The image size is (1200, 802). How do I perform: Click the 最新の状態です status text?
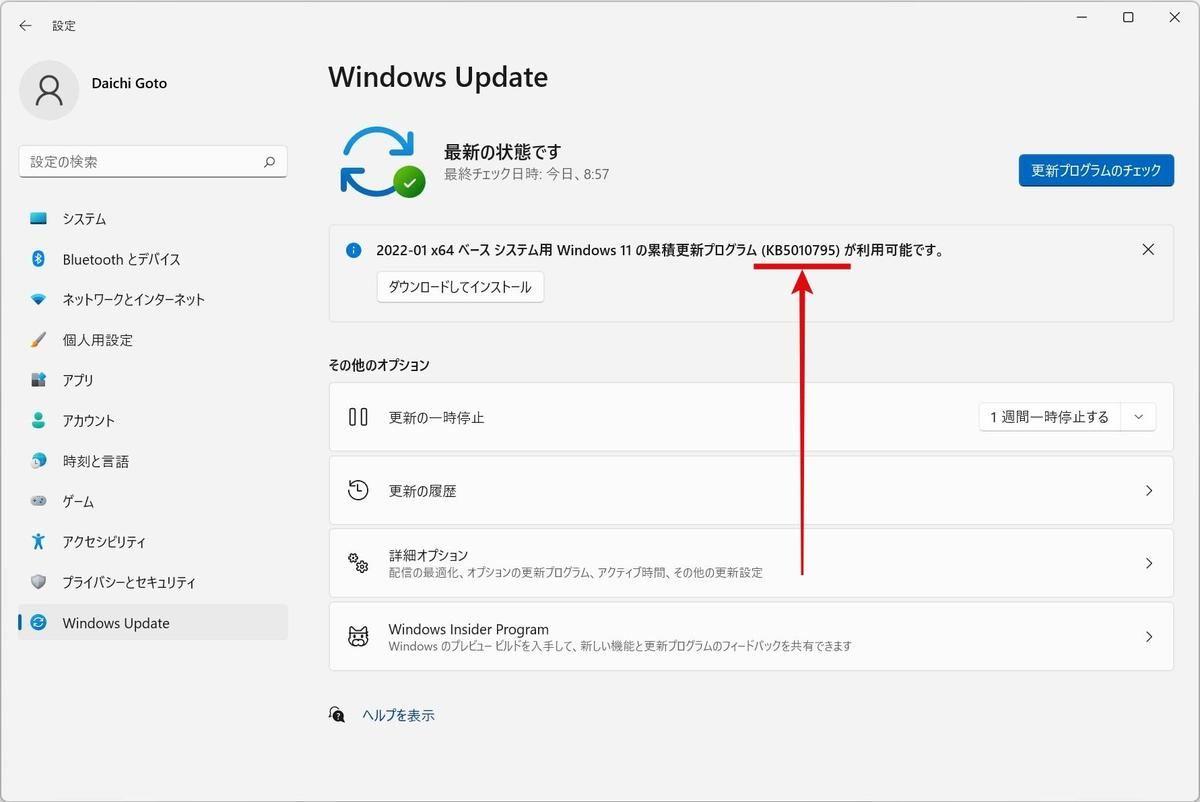point(503,152)
